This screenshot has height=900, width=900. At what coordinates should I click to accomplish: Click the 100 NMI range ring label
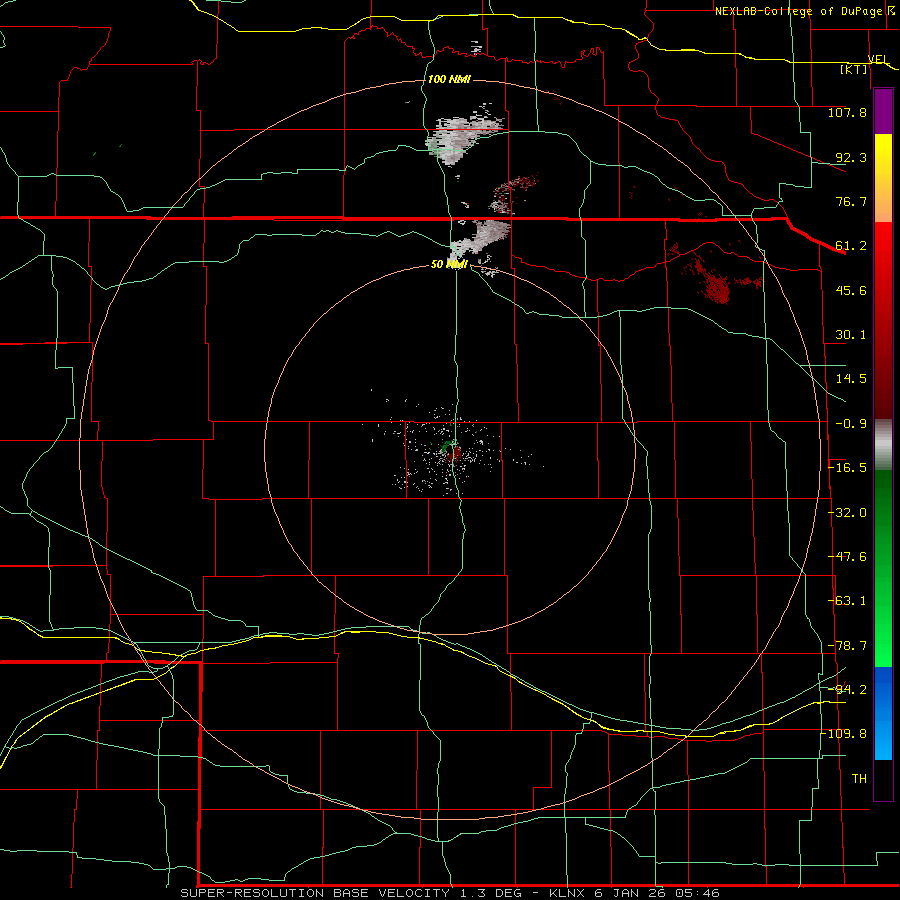pos(449,79)
